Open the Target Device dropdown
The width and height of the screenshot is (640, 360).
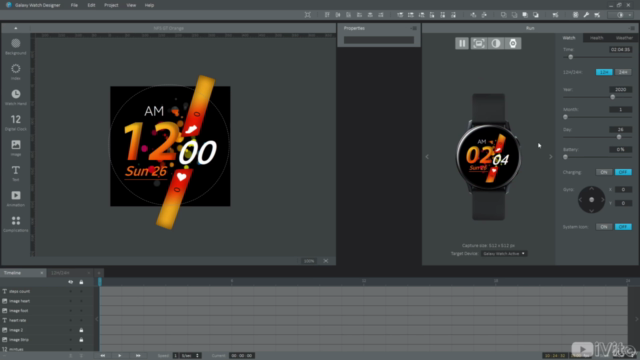pos(504,253)
